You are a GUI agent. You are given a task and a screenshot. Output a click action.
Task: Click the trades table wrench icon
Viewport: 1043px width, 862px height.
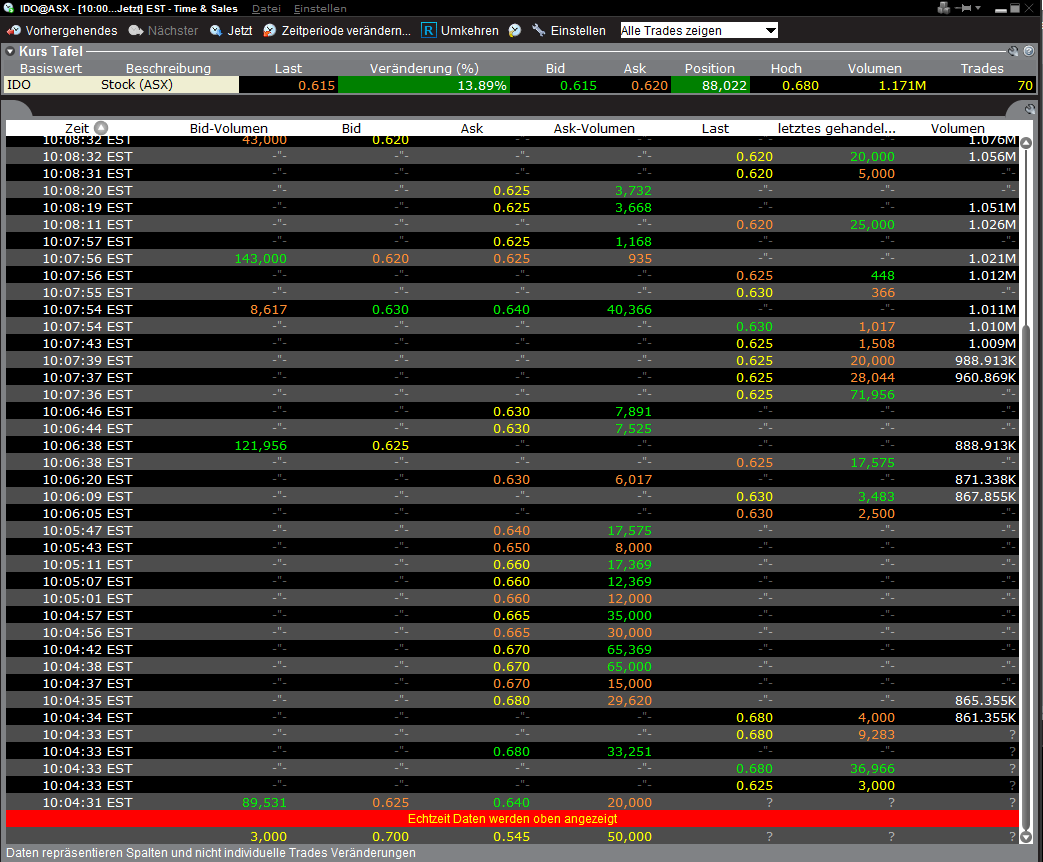(x=1030, y=109)
